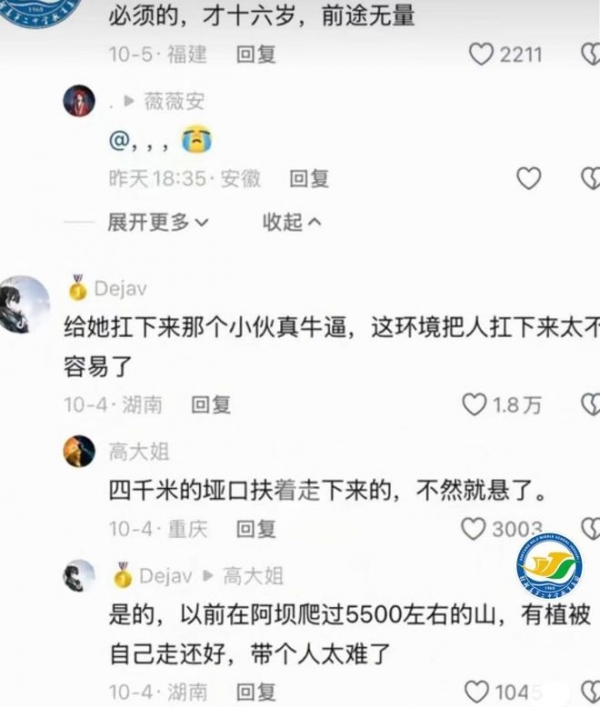Expand more replies with 展开更多
The width and height of the screenshot is (600, 707).
click(x=158, y=222)
